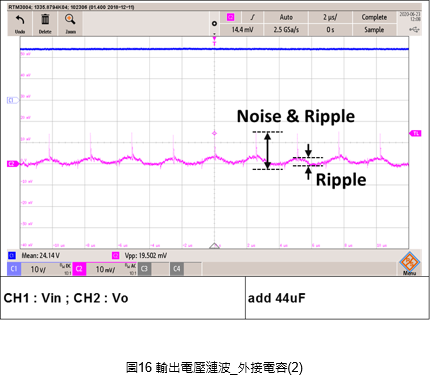Click the magenta trigger level marker

pyautogui.click(x=415, y=133)
